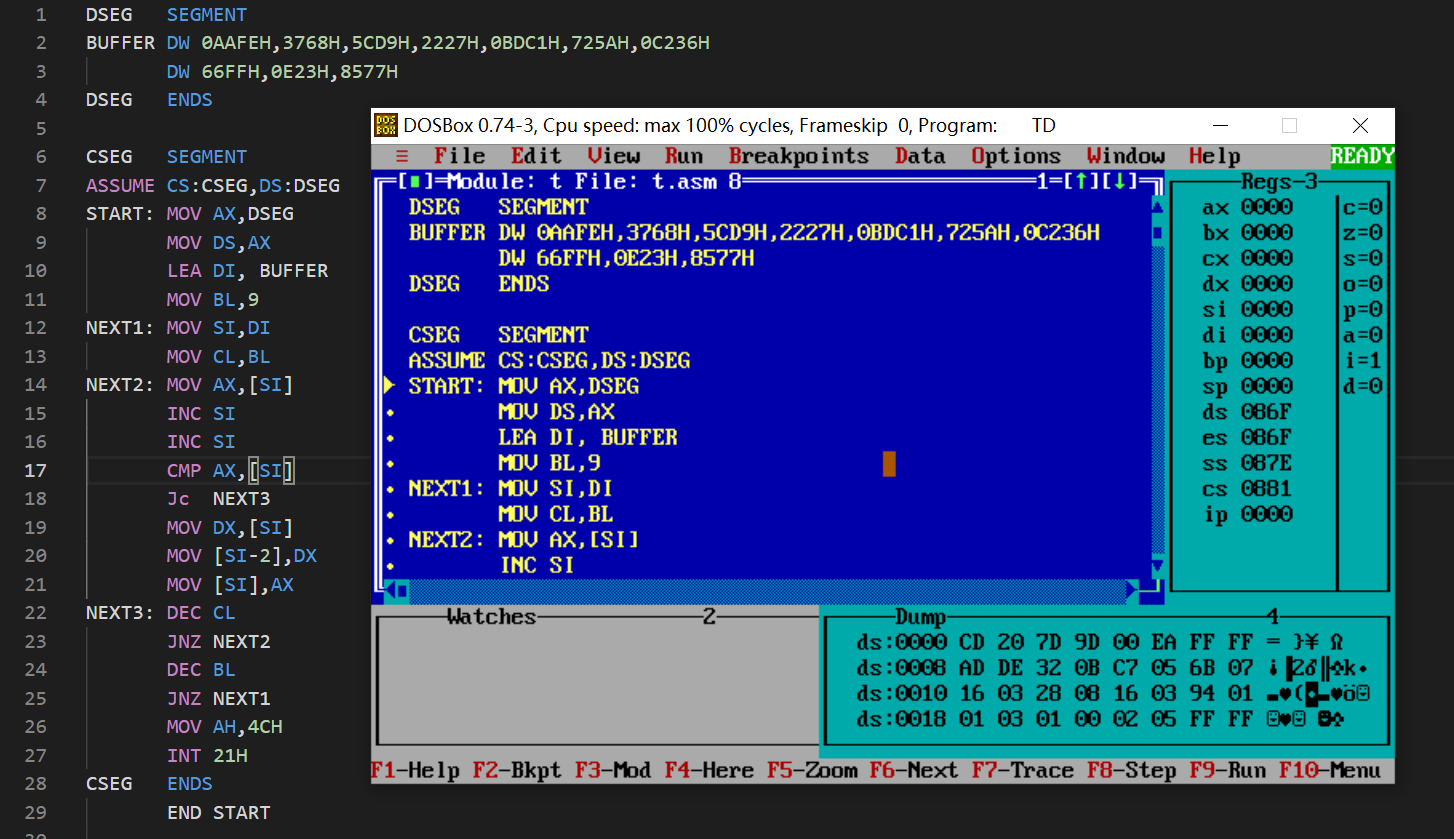Screen dimensions: 1454x839
Task: Click the Watches pane title
Action: point(492,617)
